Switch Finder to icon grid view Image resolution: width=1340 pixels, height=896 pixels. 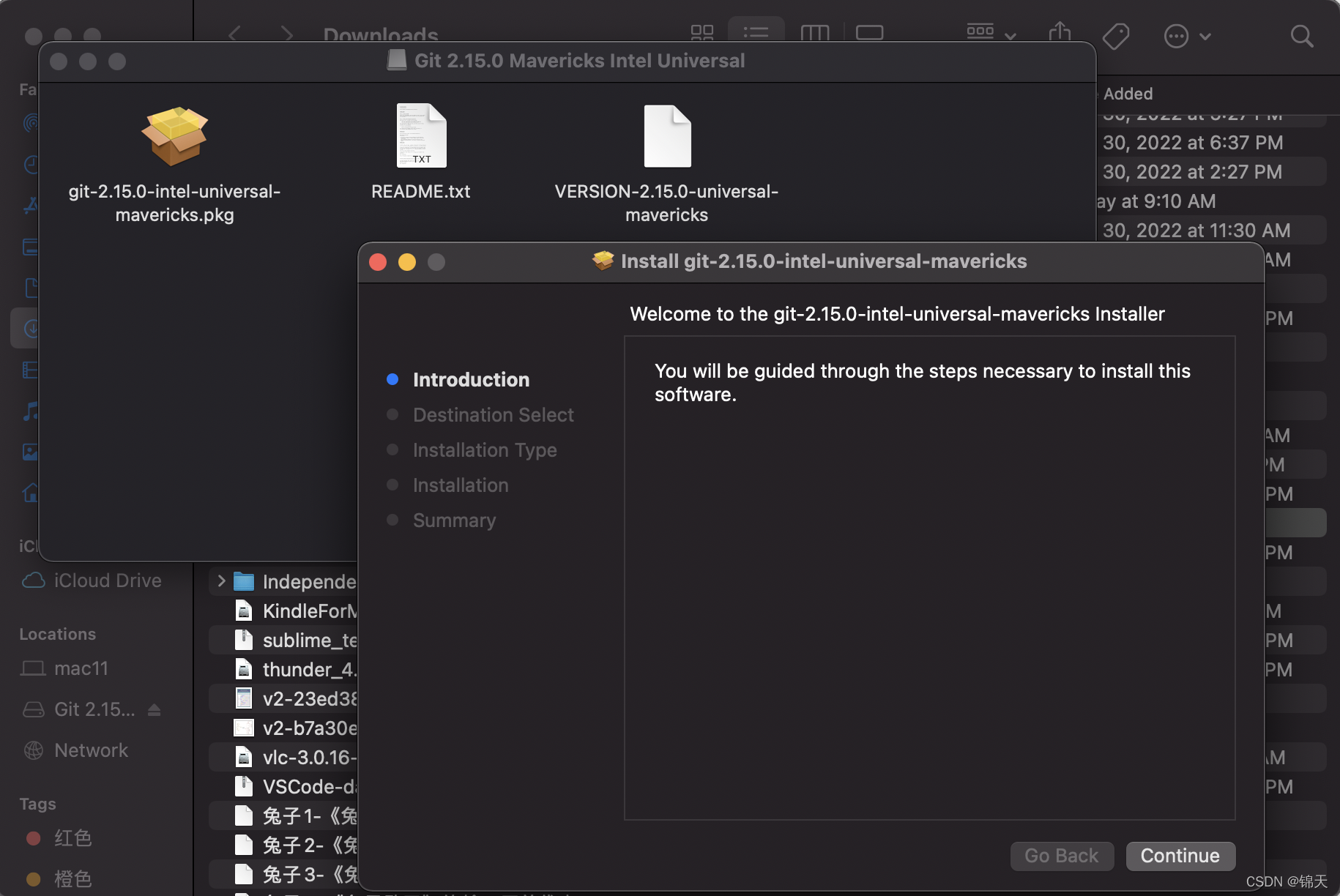(x=701, y=33)
